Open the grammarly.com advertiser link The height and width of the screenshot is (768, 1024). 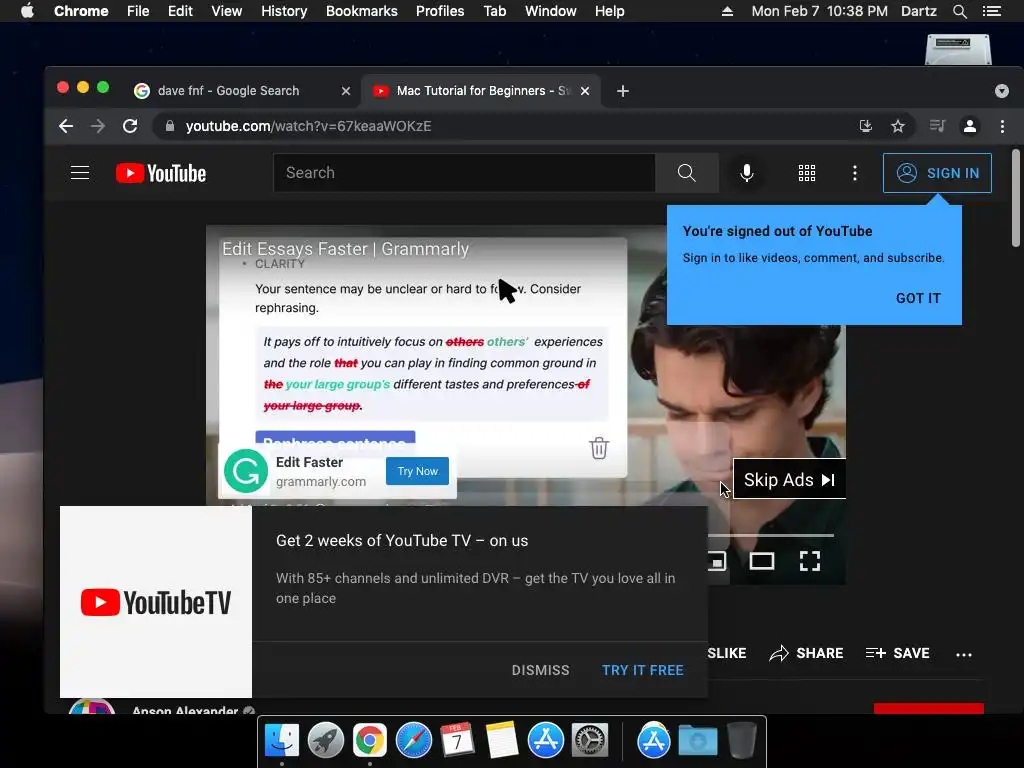coord(321,482)
